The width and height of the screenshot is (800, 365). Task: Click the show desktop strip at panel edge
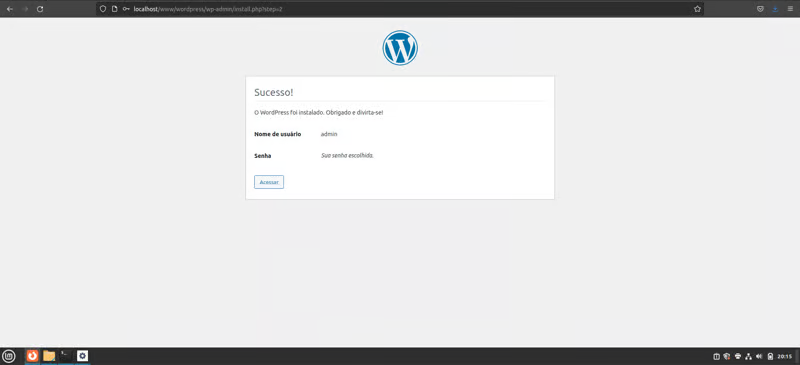pos(797,356)
